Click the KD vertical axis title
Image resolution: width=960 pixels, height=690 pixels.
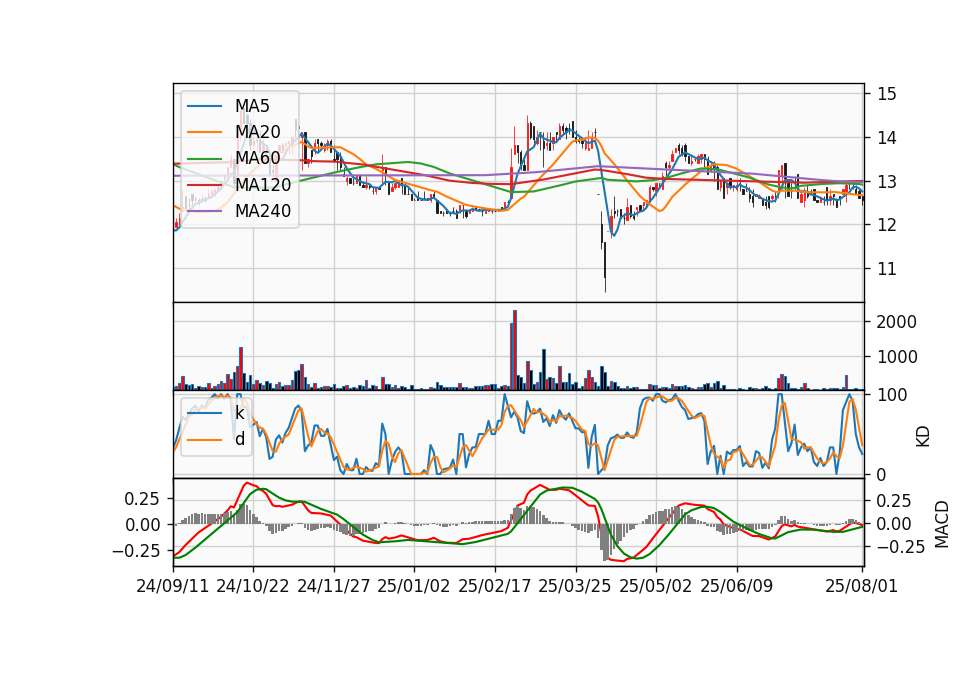pyautogui.click(x=923, y=436)
